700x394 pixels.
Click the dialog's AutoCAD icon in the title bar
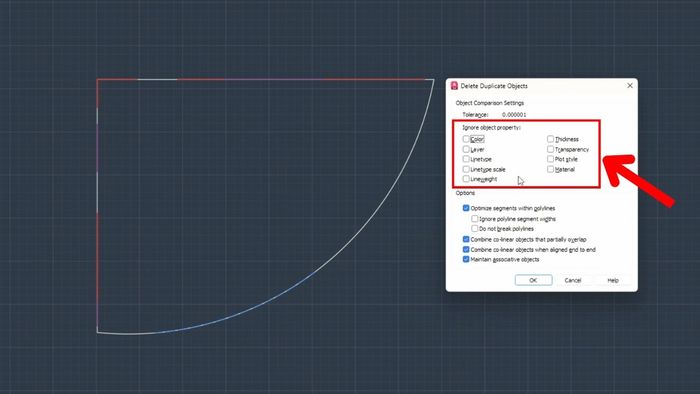[454, 86]
